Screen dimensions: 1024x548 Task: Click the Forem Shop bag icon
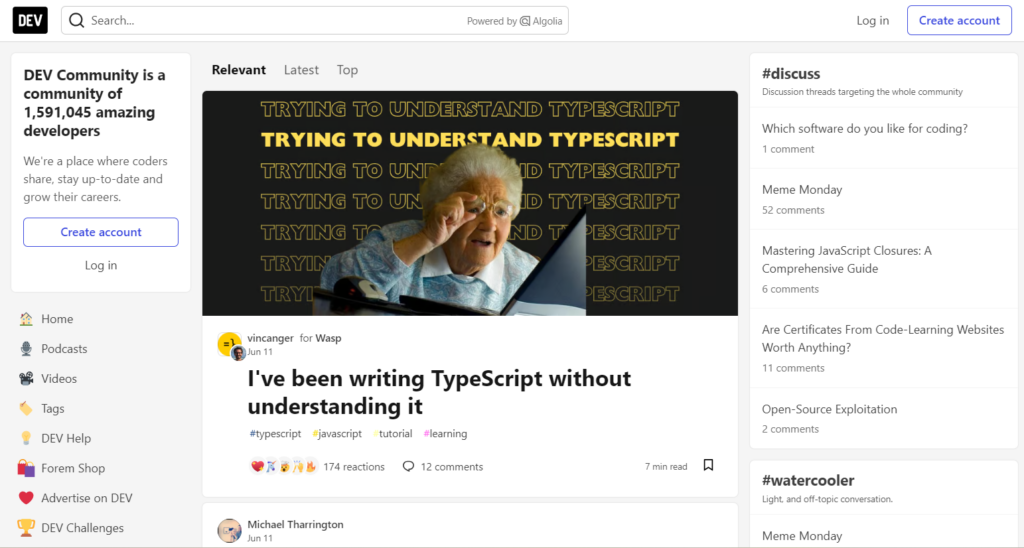26,468
